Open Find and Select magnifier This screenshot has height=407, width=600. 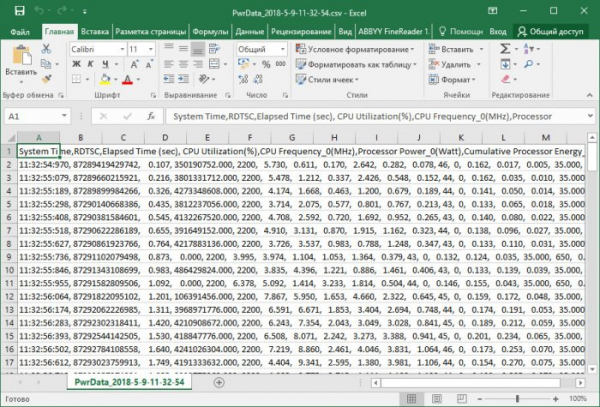tap(528, 64)
